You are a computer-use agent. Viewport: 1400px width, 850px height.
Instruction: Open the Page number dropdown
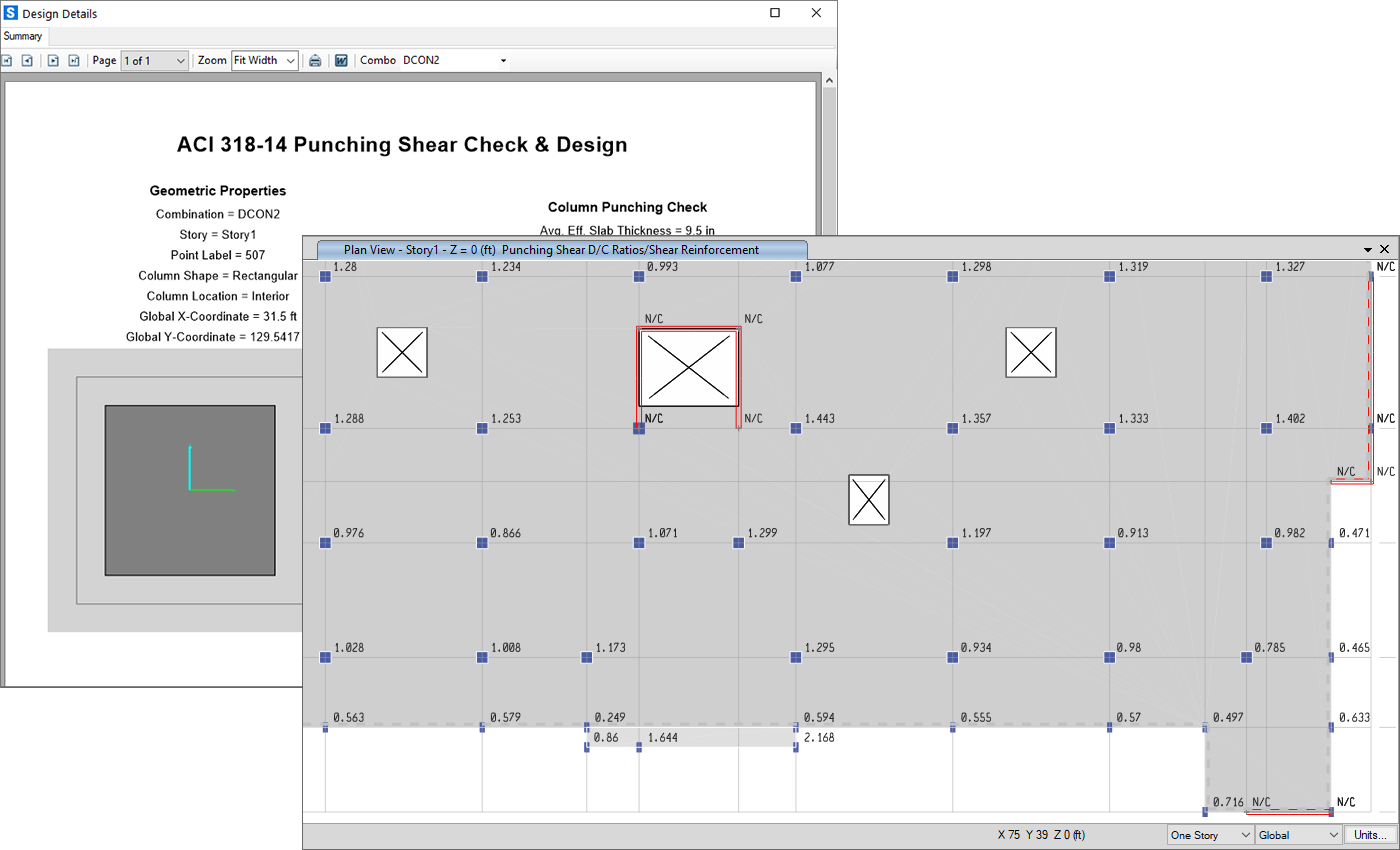pos(154,61)
